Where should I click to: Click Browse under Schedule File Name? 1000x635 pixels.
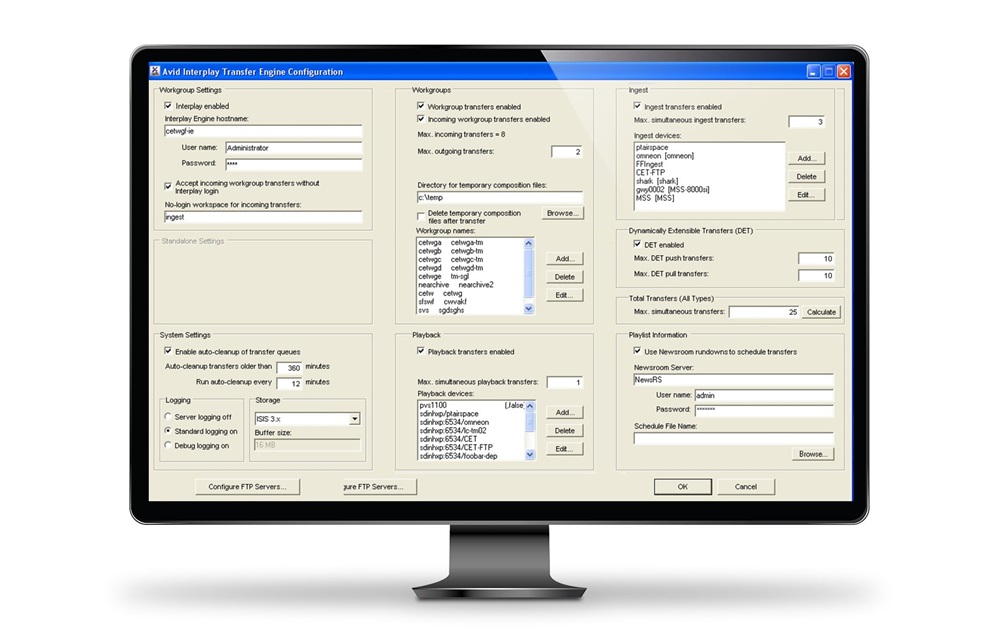[812, 454]
